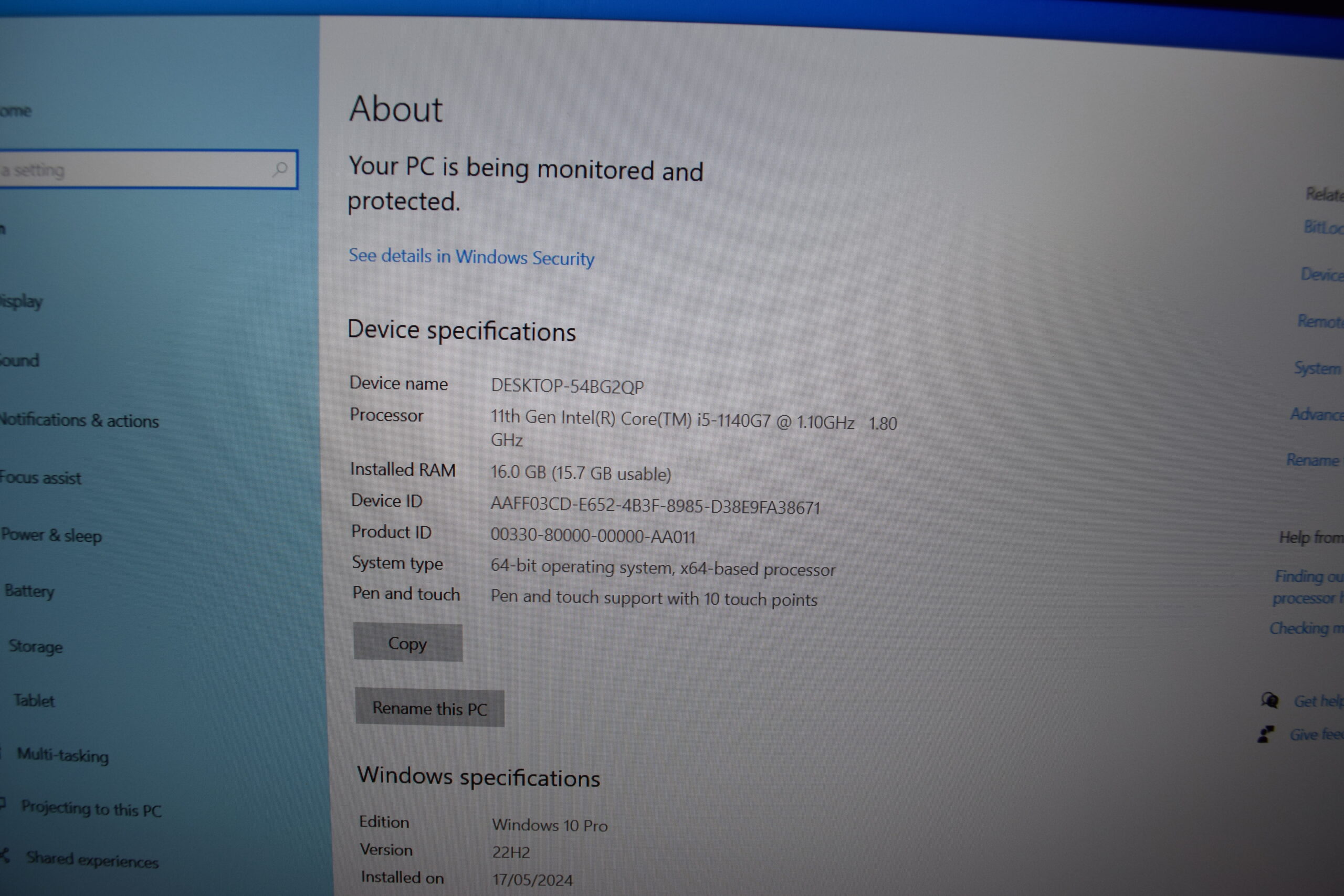1344x896 pixels.
Task: Open Shared experiences settings
Action: pos(92,860)
